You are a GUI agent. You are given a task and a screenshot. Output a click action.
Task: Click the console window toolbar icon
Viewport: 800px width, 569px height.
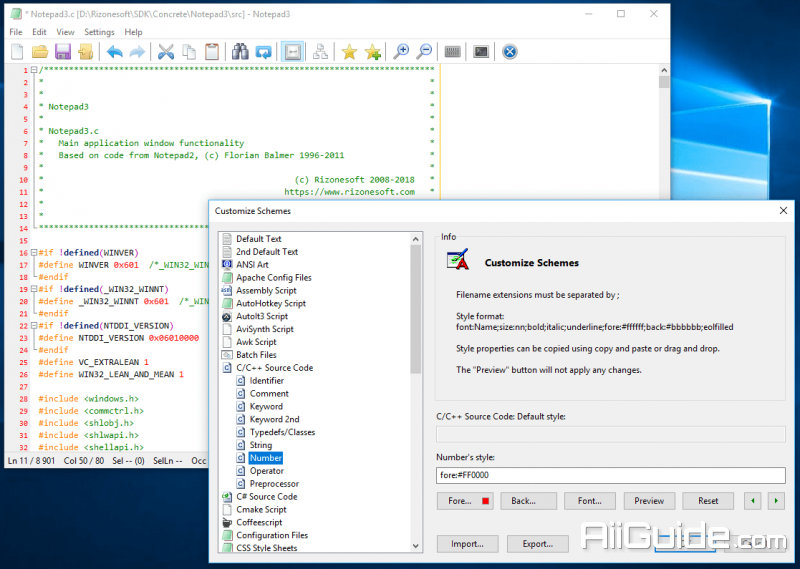481,52
